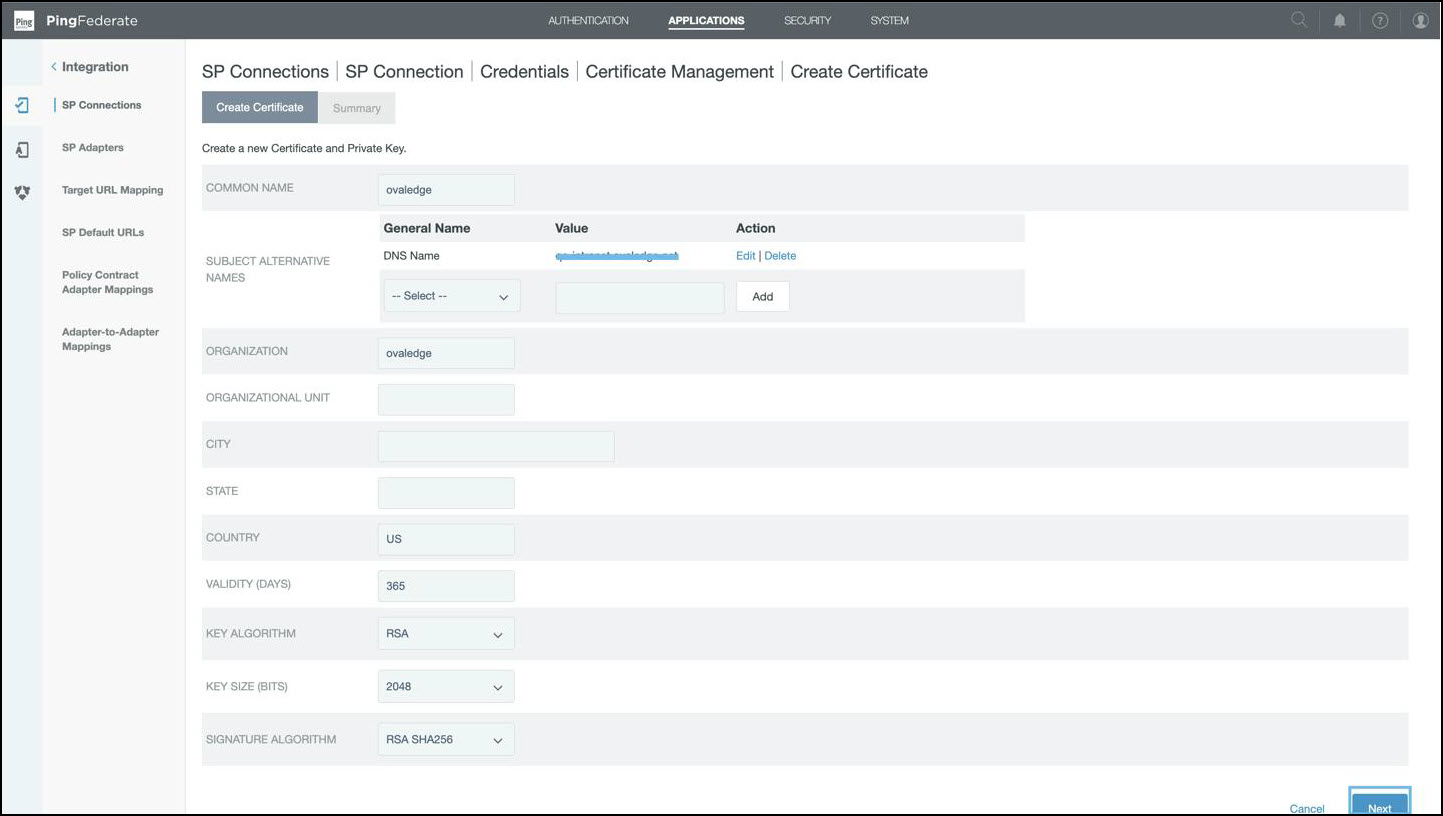Expand the General Name Select dropdown

pos(451,296)
